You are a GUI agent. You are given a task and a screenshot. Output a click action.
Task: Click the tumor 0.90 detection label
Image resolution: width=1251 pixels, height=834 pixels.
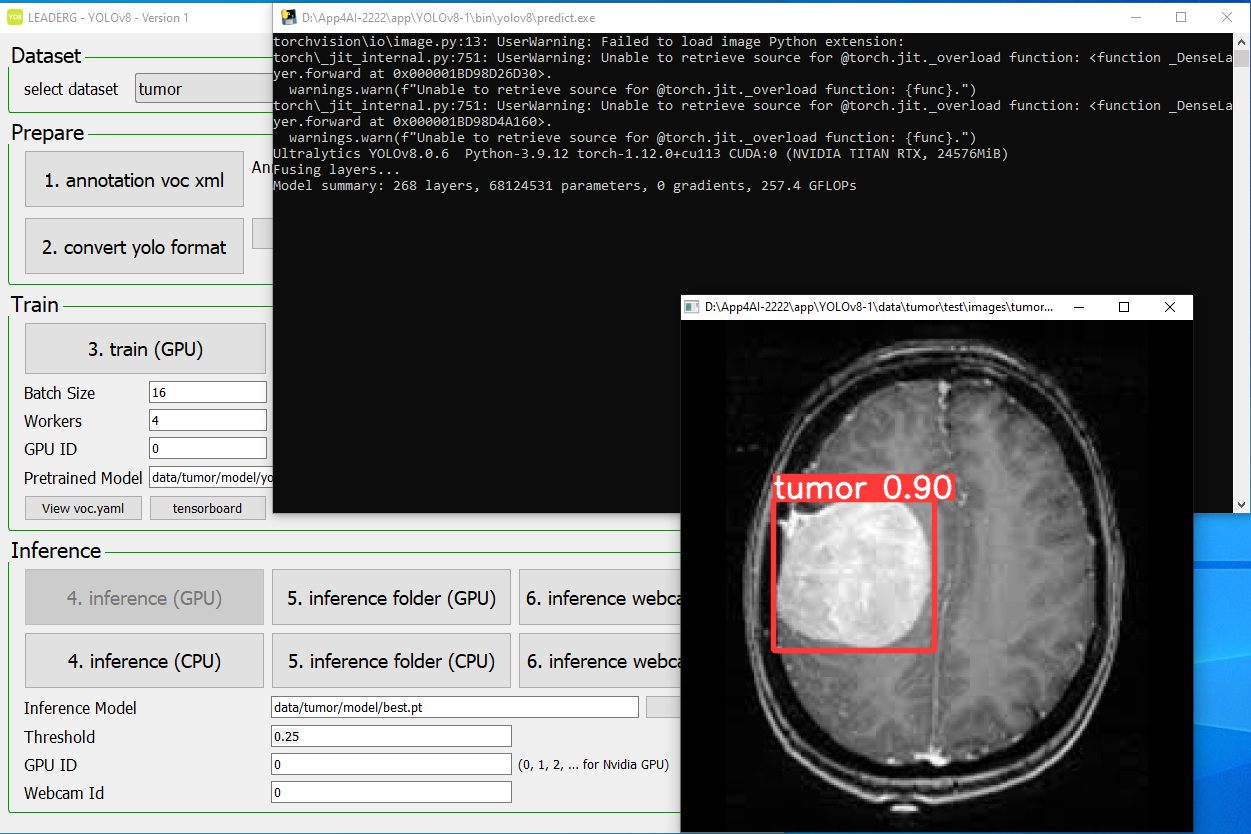tap(864, 487)
